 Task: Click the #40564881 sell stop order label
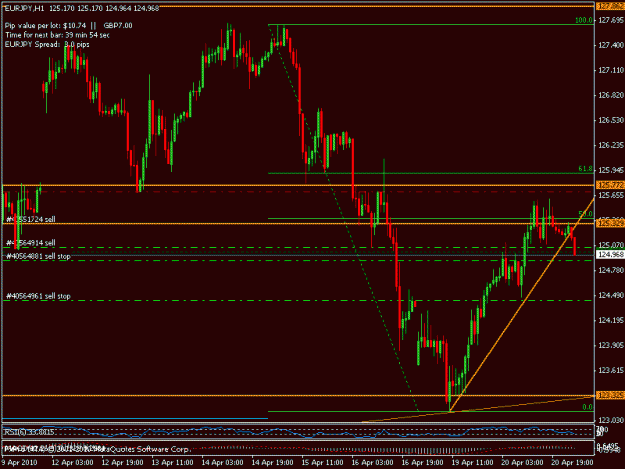(x=38, y=256)
